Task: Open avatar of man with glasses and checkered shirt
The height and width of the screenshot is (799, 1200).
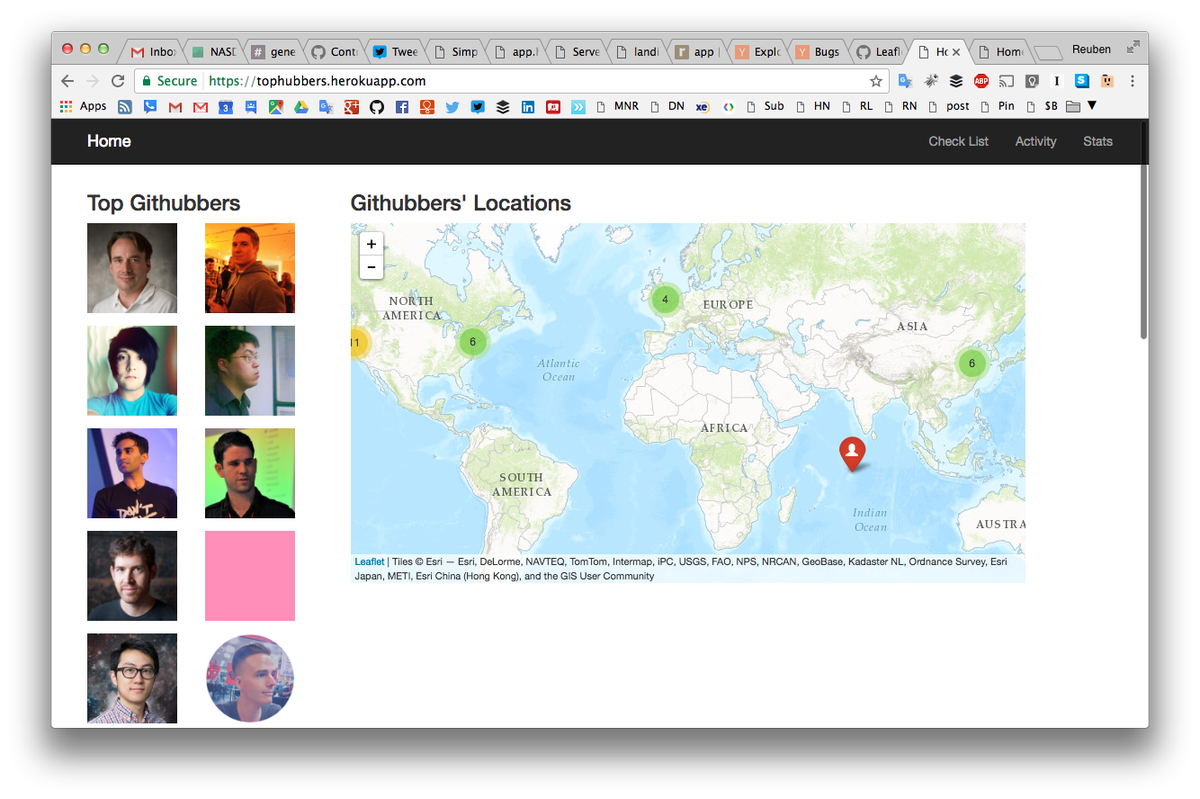Action: click(132, 678)
